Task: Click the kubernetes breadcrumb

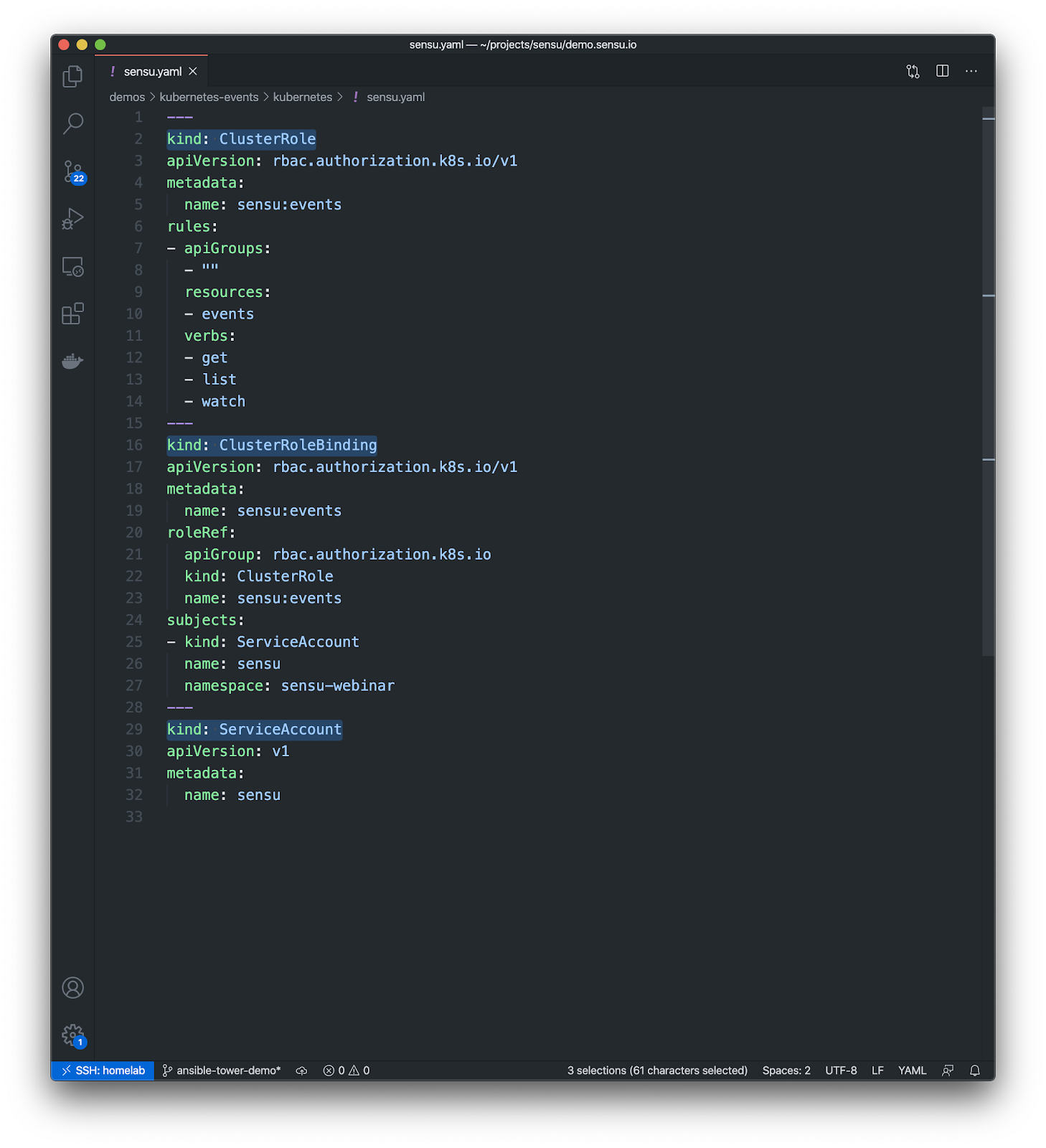Action: [303, 97]
